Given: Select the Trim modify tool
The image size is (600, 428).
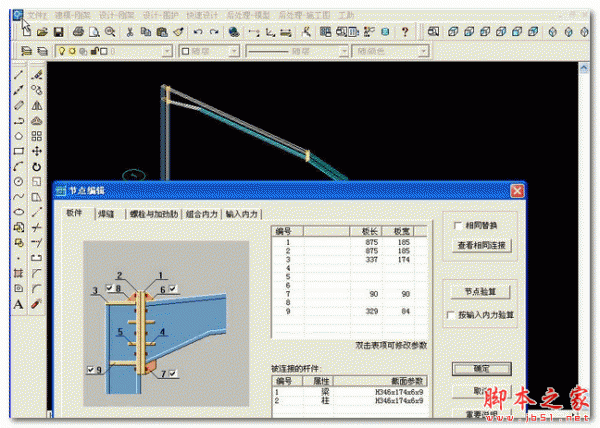Looking at the screenshot, I should click(x=37, y=228).
